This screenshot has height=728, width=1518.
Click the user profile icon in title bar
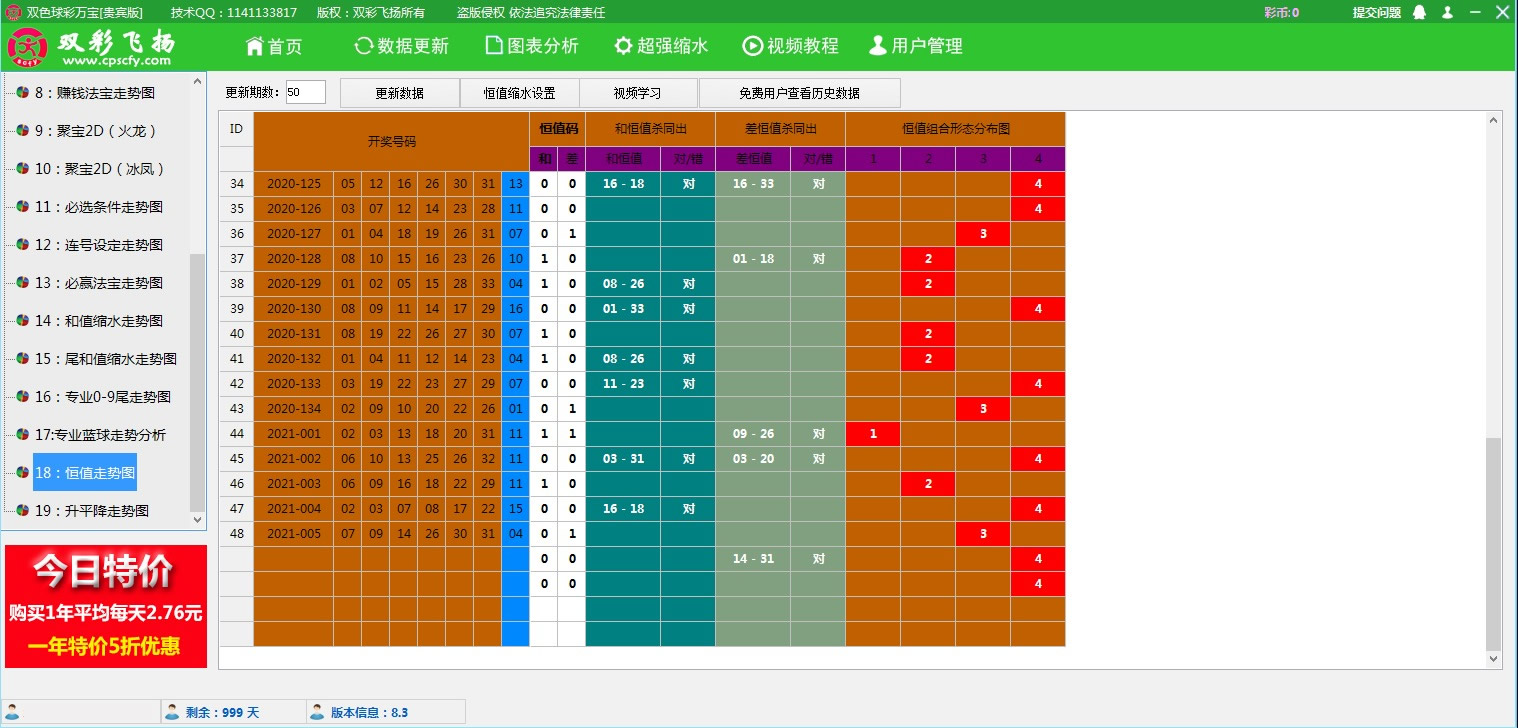tap(1447, 13)
